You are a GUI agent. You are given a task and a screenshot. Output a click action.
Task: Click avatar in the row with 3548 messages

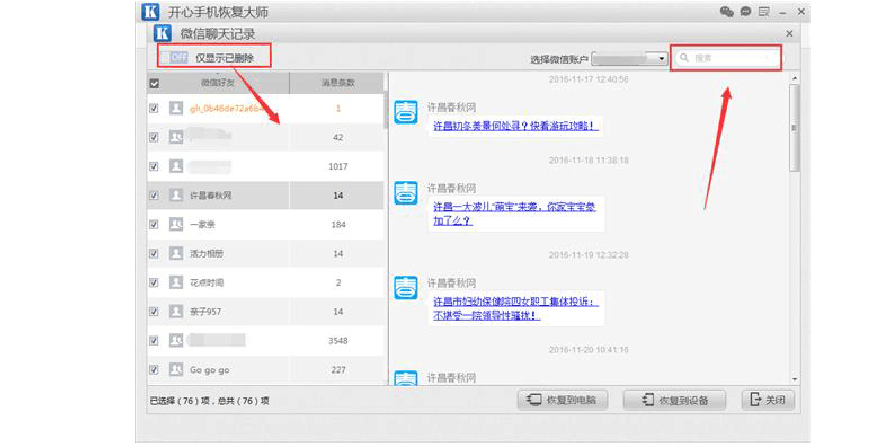(x=175, y=341)
